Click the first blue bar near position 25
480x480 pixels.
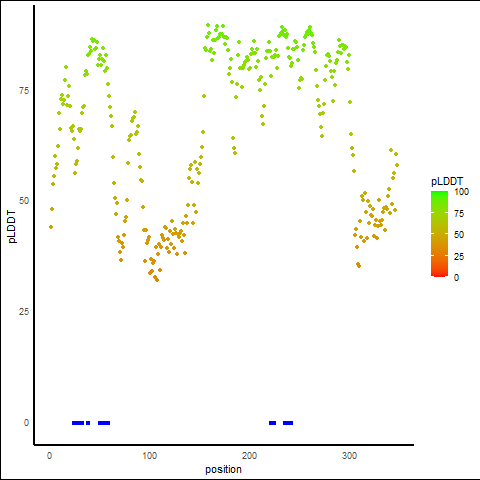[x=78, y=423]
